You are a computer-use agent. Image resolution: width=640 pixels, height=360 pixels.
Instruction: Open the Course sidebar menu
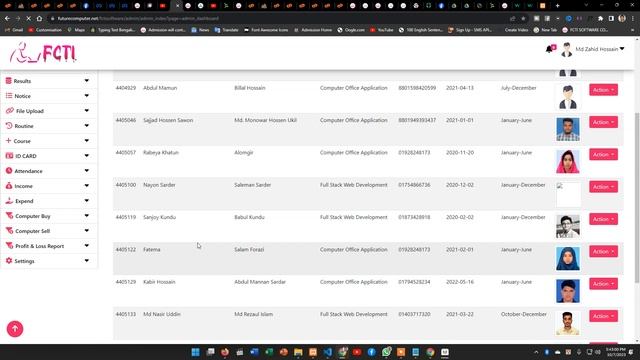(x=48, y=141)
